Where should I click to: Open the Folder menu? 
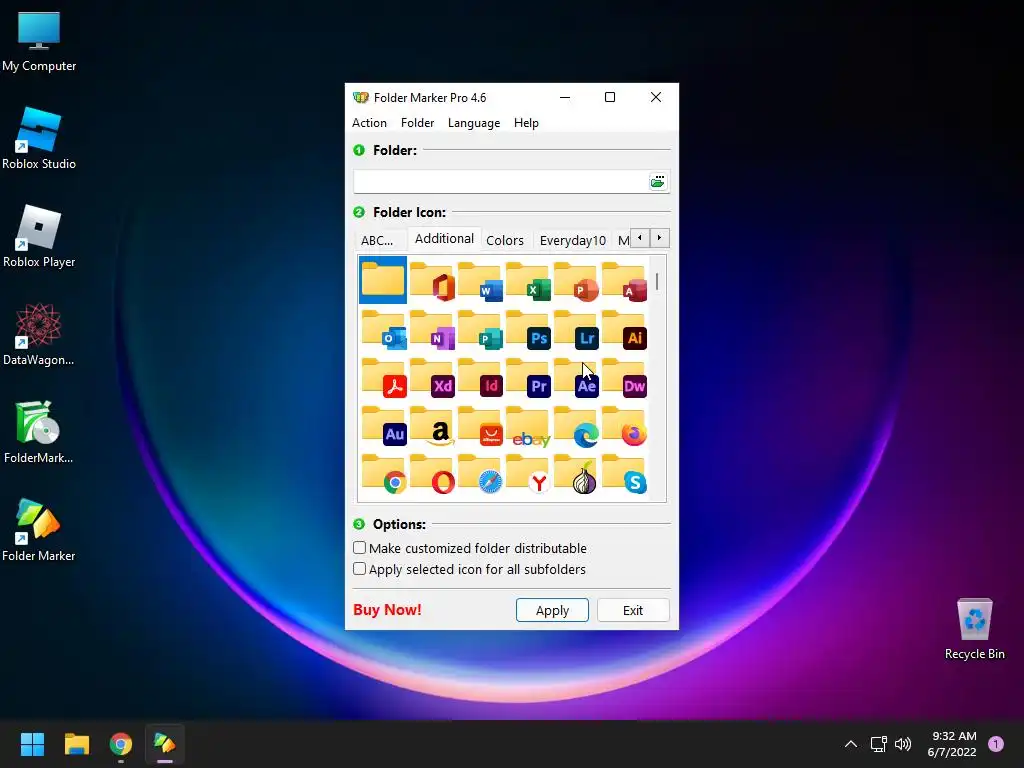(x=417, y=123)
